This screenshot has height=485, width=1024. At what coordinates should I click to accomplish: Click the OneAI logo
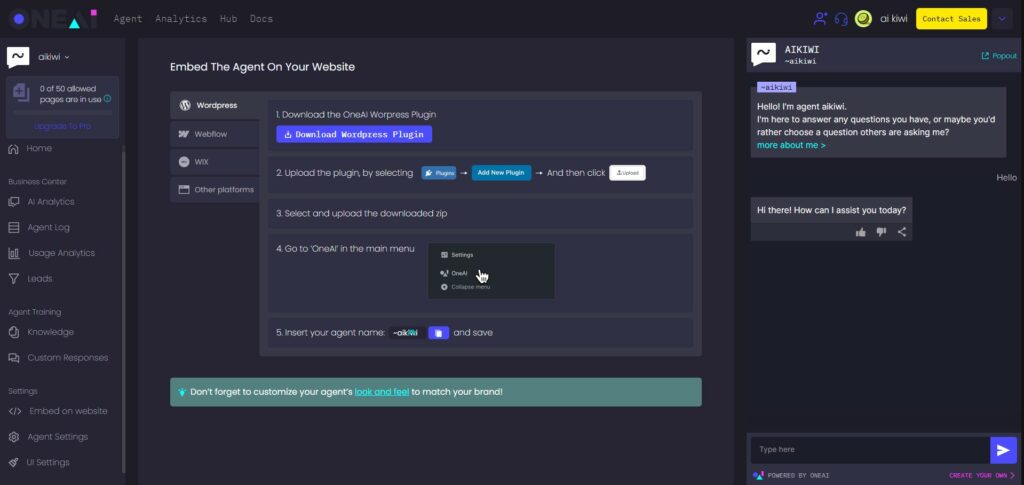[x=53, y=19]
